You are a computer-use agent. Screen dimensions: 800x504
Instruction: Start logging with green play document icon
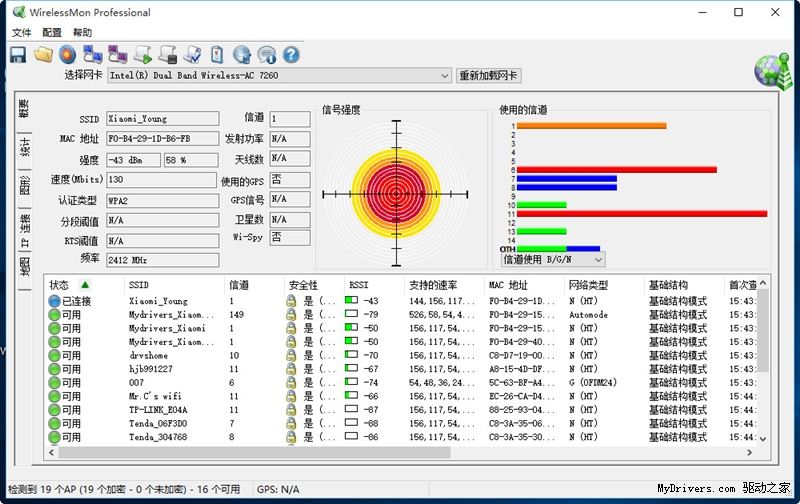point(142,55)
